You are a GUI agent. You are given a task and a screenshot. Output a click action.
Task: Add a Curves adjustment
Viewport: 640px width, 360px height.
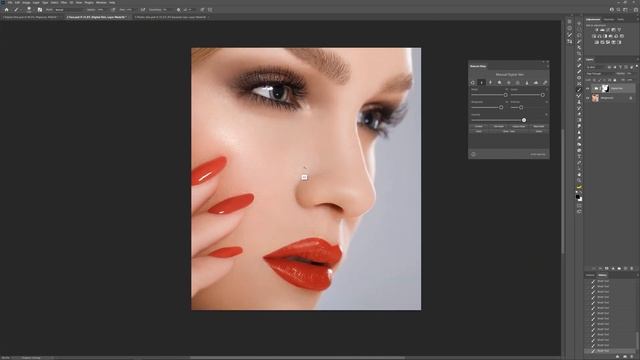pyautogui.click(x=608, y=30)
